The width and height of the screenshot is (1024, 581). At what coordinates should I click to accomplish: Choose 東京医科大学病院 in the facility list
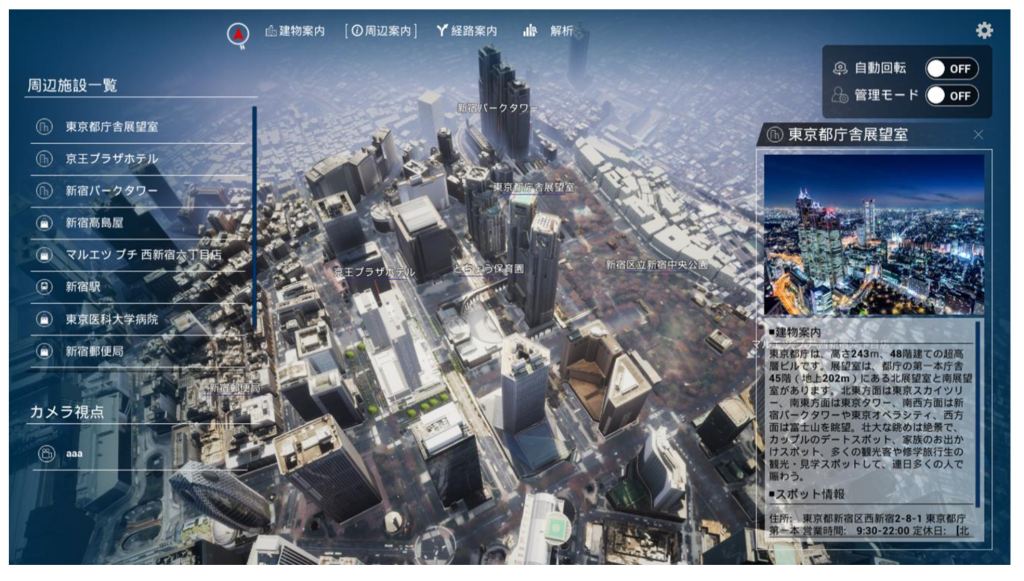pyautogui.click(x=112, y=320)
